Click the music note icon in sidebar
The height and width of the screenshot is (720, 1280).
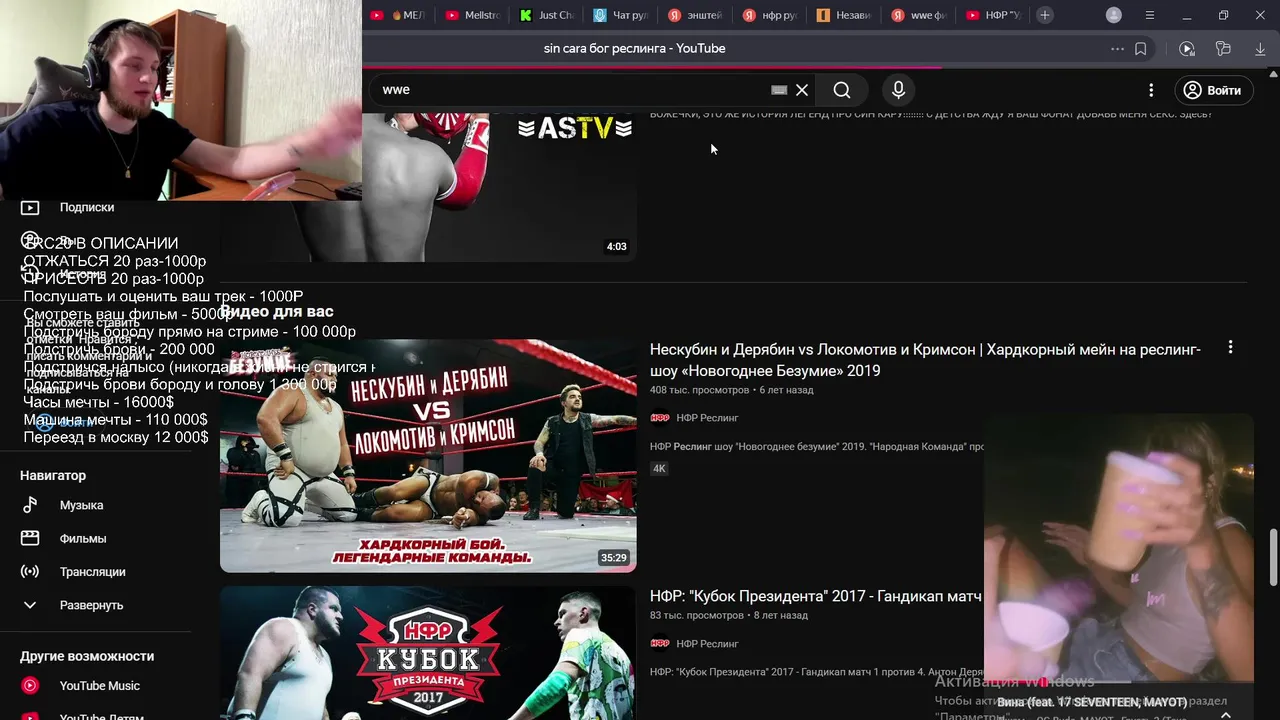(30, 505)
